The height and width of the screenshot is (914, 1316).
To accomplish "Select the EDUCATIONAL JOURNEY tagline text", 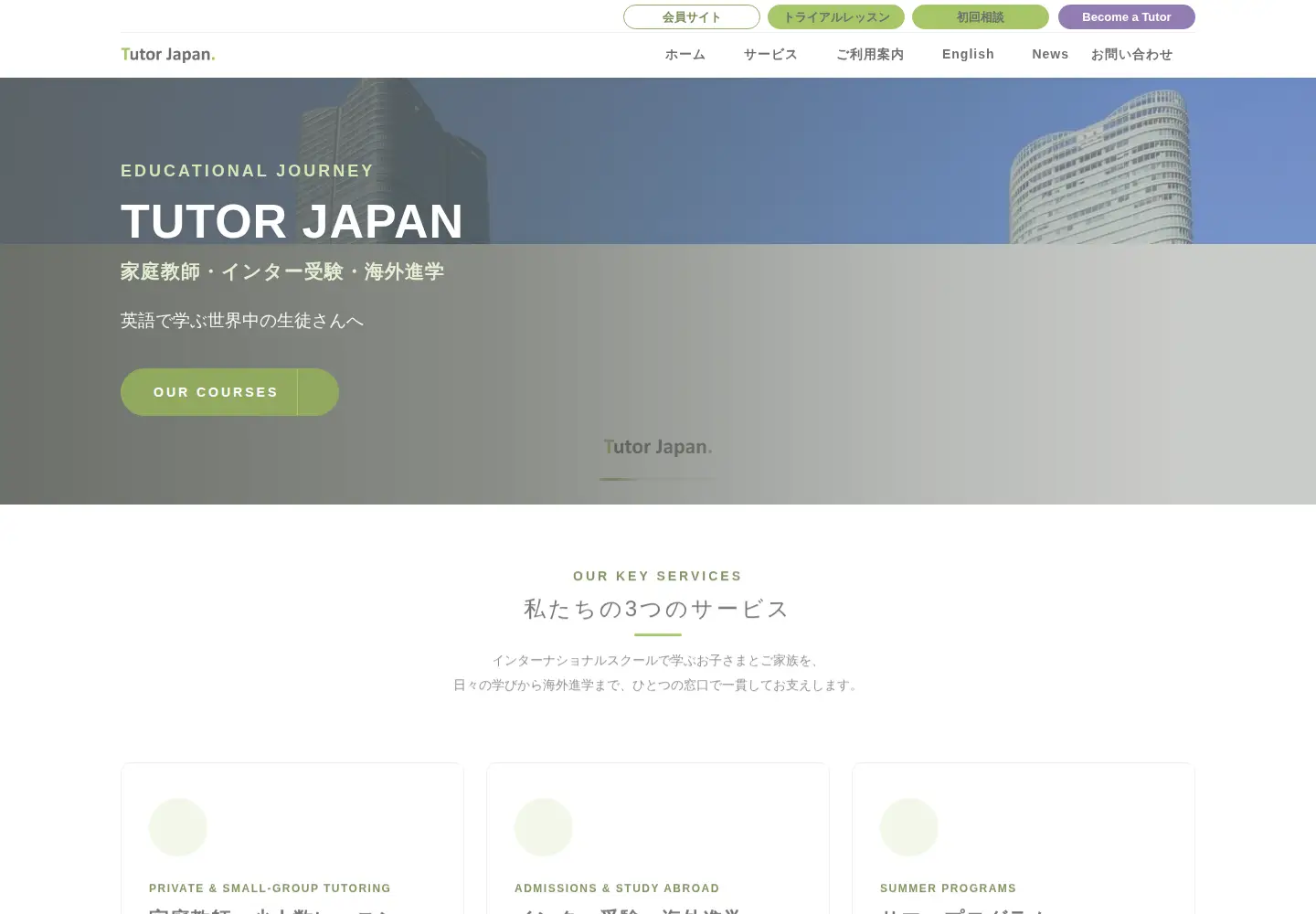I will (248, 171).
